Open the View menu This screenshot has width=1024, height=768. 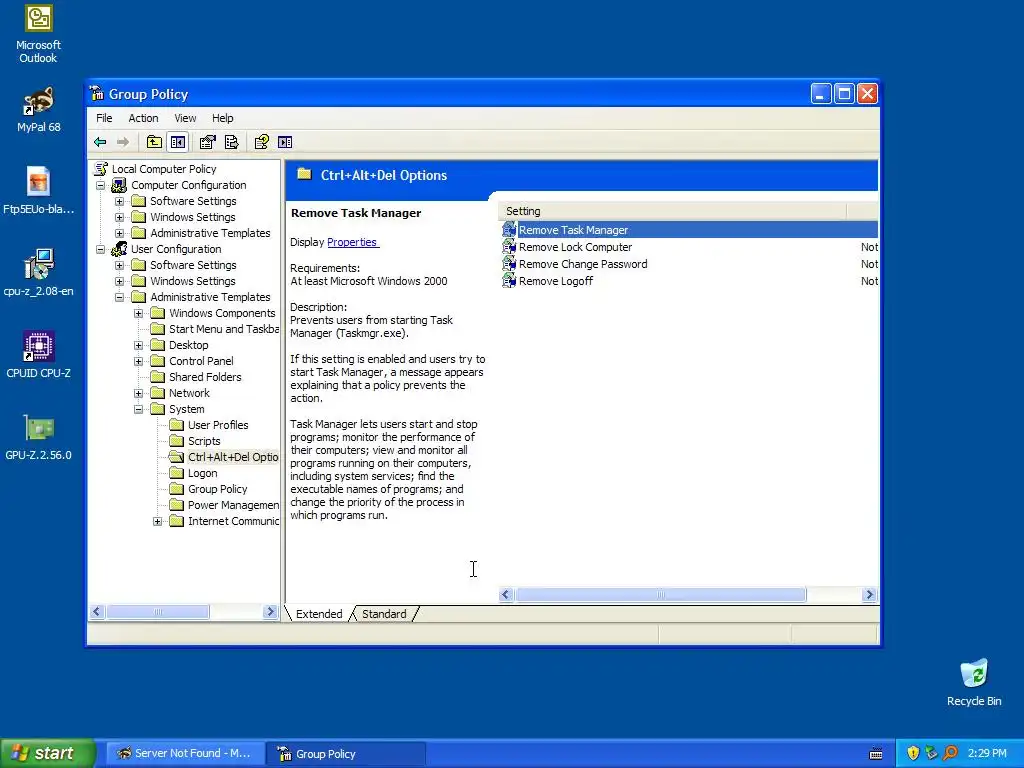(x=185, y=118)
